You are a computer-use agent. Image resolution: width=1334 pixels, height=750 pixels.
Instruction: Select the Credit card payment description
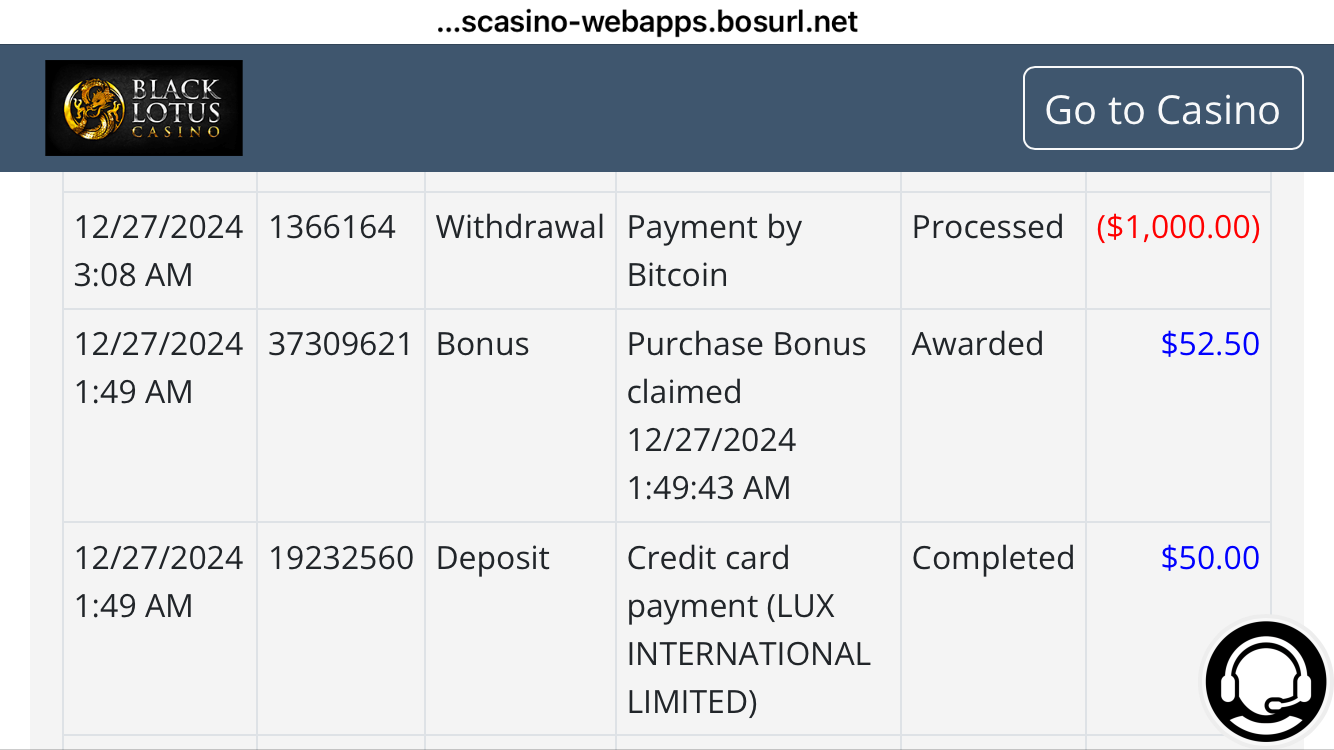(x=748, y=629)
